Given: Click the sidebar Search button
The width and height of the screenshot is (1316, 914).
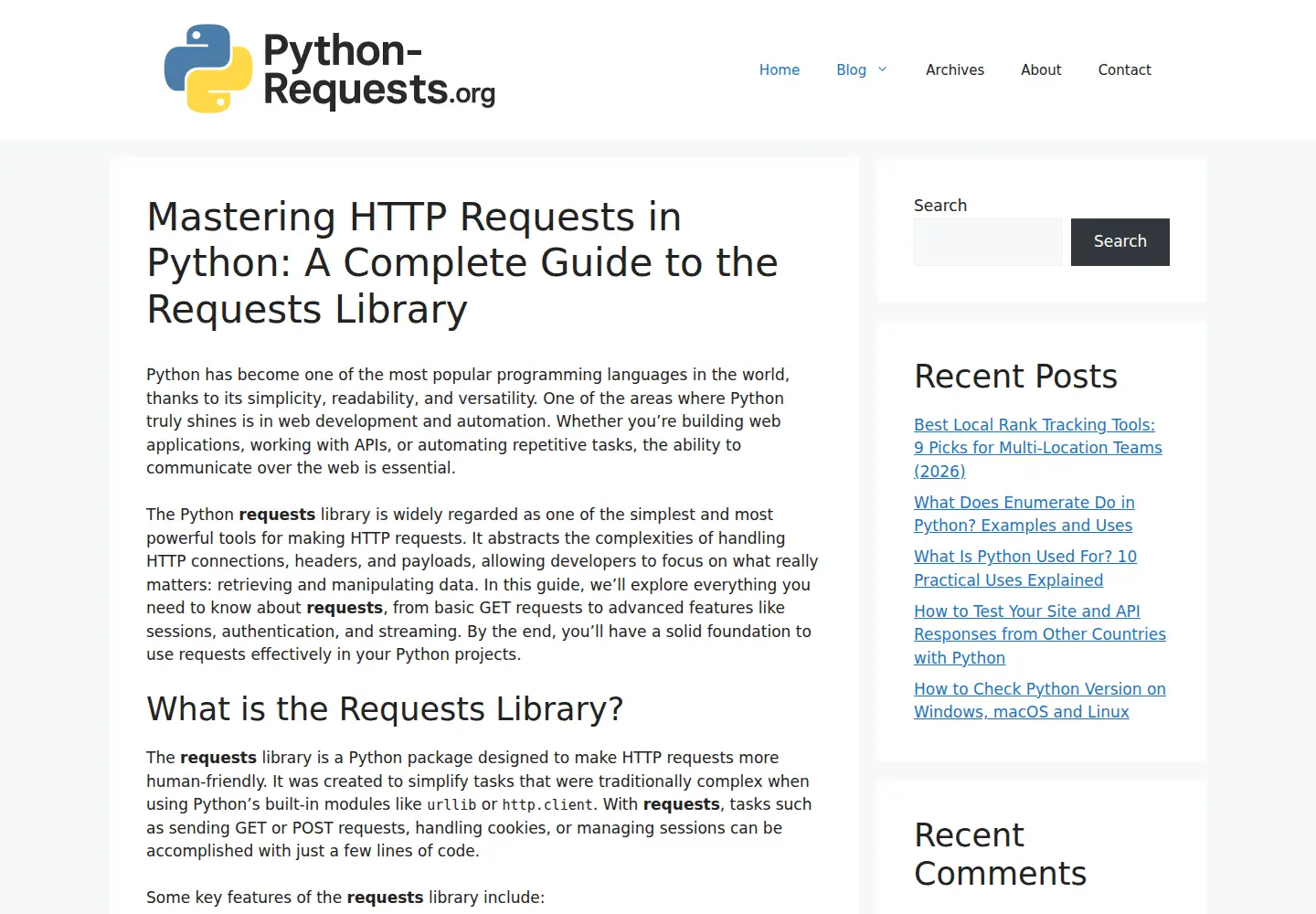Looking at the screenshot, I should click(1120, 242).
